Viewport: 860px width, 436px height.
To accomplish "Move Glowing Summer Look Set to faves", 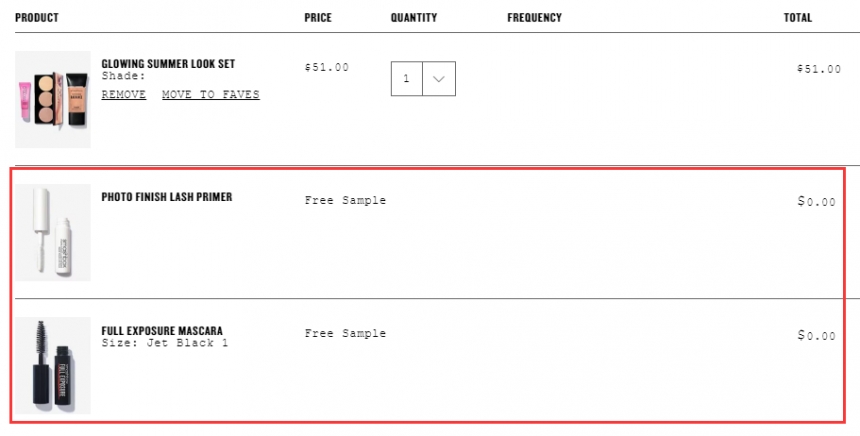I will [211, 94].
